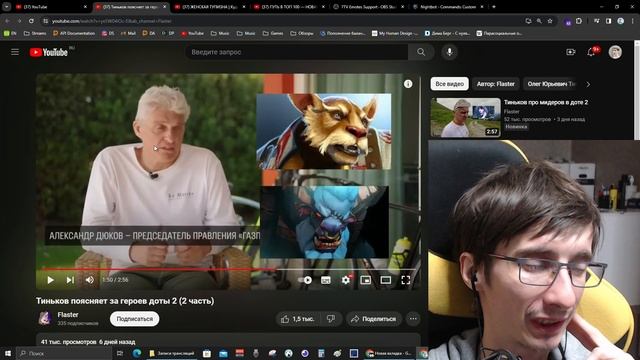Open Chrome side panel icon
The image size is (640, 360).
(x=609, y=21)
